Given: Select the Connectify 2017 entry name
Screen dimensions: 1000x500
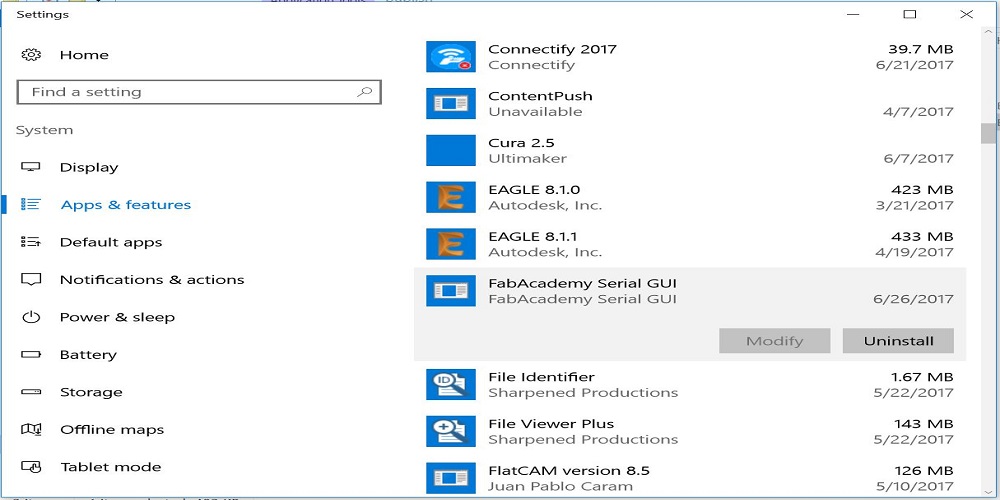Looking at the screenshot, I should click(x=552, y=49).
